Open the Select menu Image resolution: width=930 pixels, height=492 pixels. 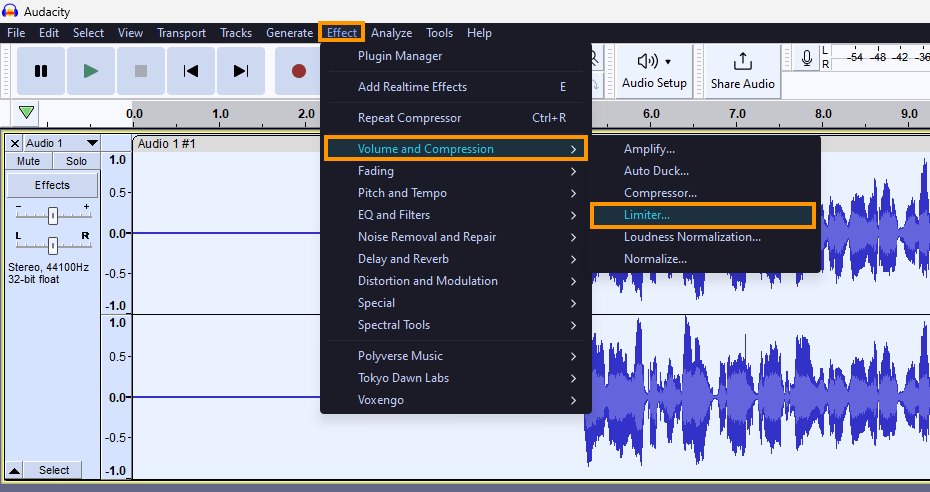pyautogui.click(x=88, y=33)
